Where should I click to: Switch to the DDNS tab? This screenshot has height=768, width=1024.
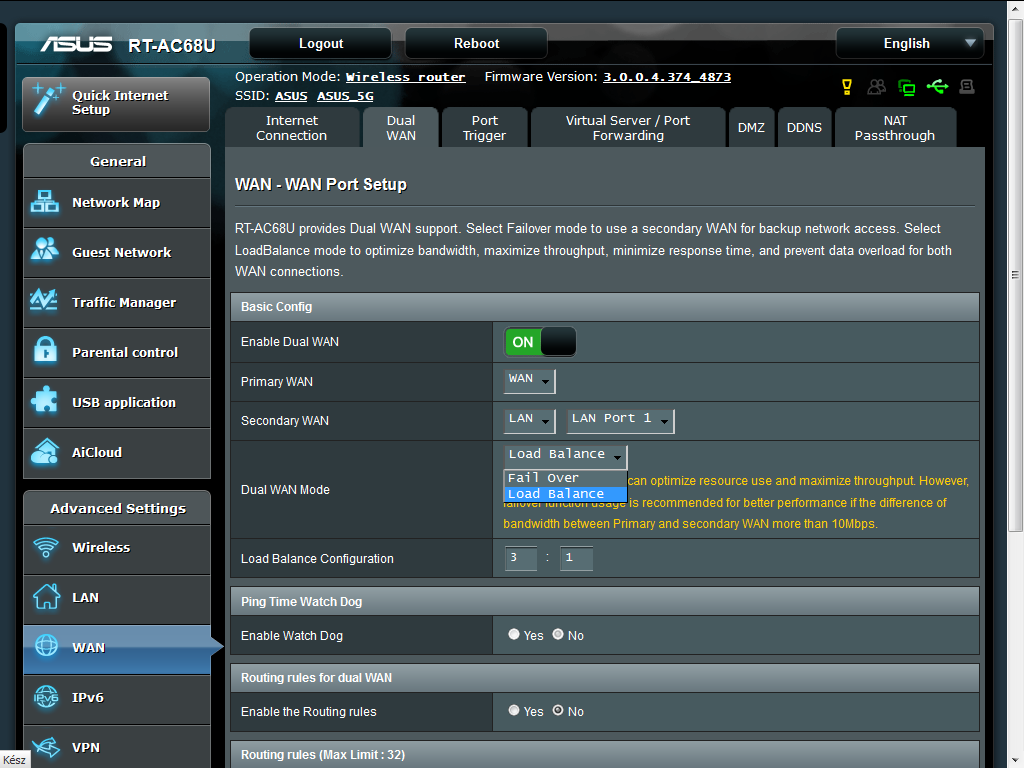click(x=804, y=128)
